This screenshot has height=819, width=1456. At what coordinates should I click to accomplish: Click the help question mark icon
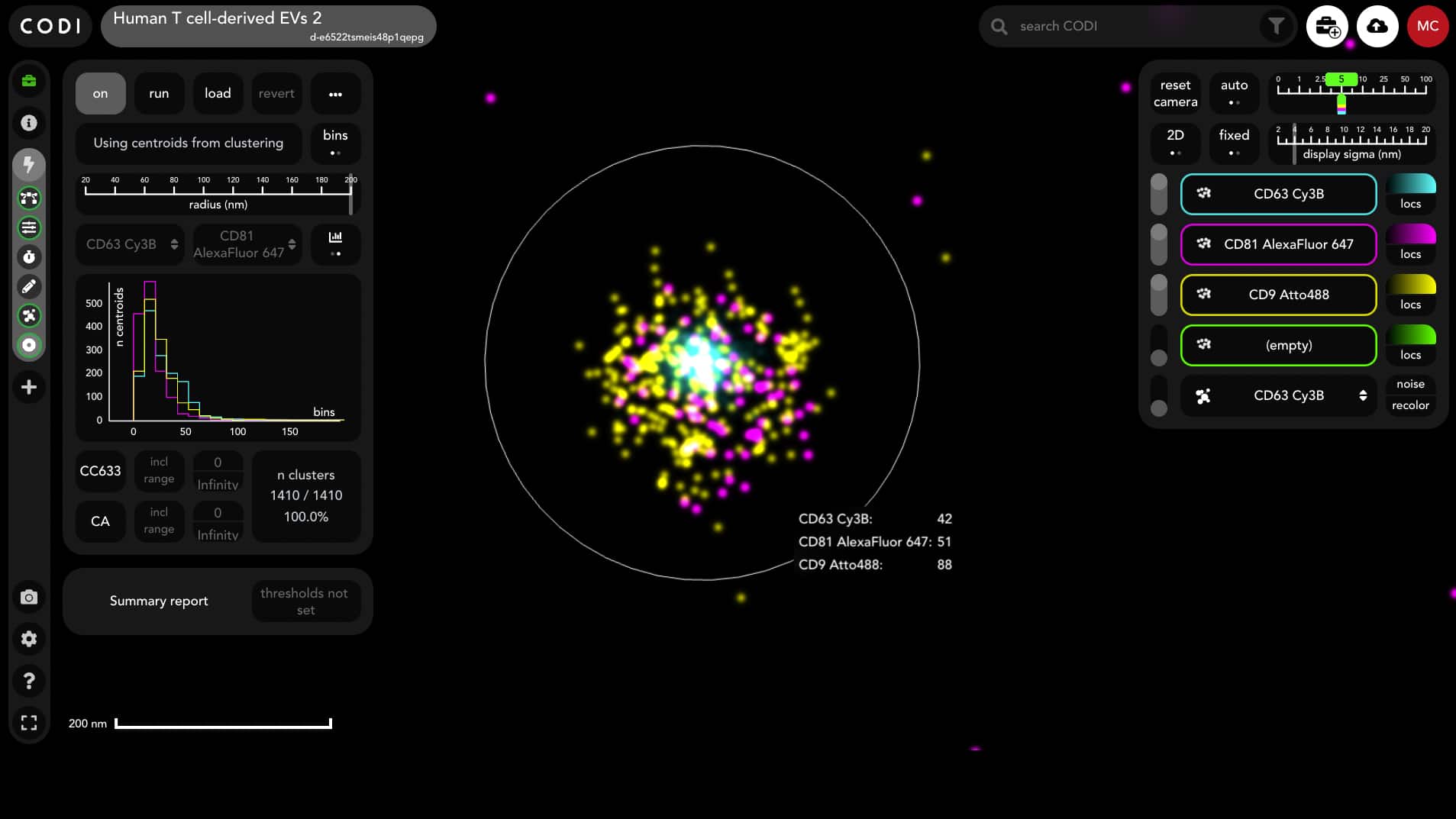(29, 681)
